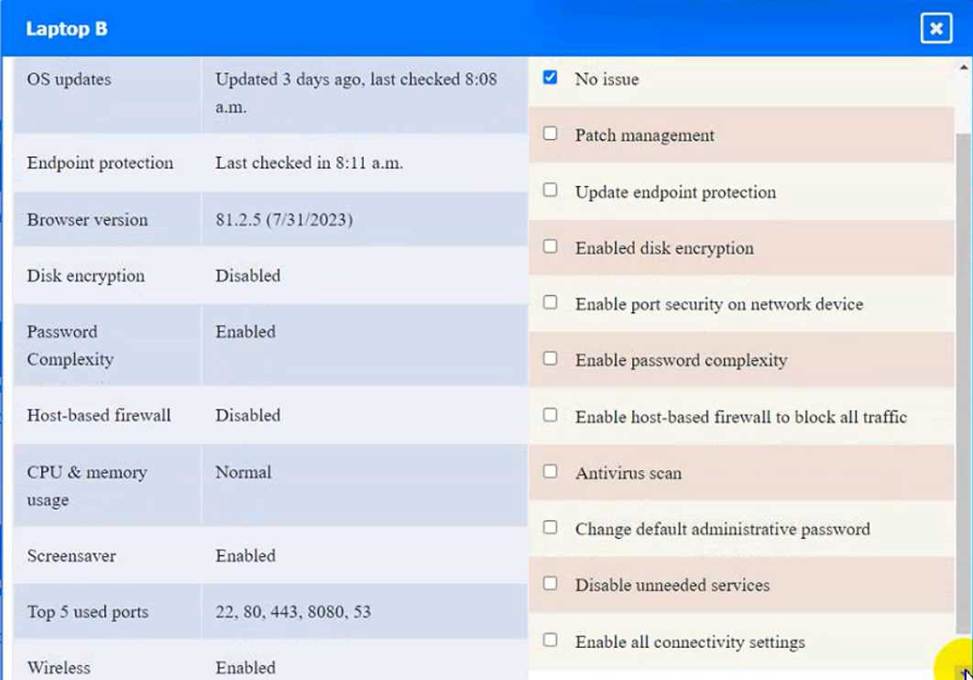Click the Enabled value for Password Complexity
973x680 pixels.
(246, 332)
